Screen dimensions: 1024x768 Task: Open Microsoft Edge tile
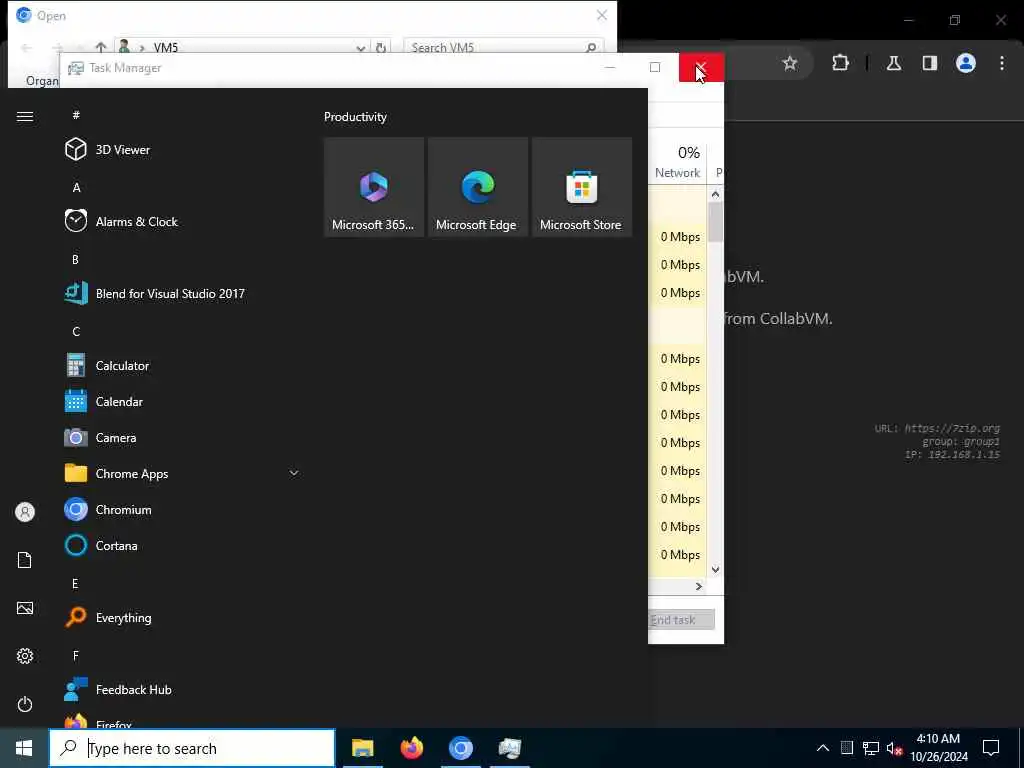point(477,187)
